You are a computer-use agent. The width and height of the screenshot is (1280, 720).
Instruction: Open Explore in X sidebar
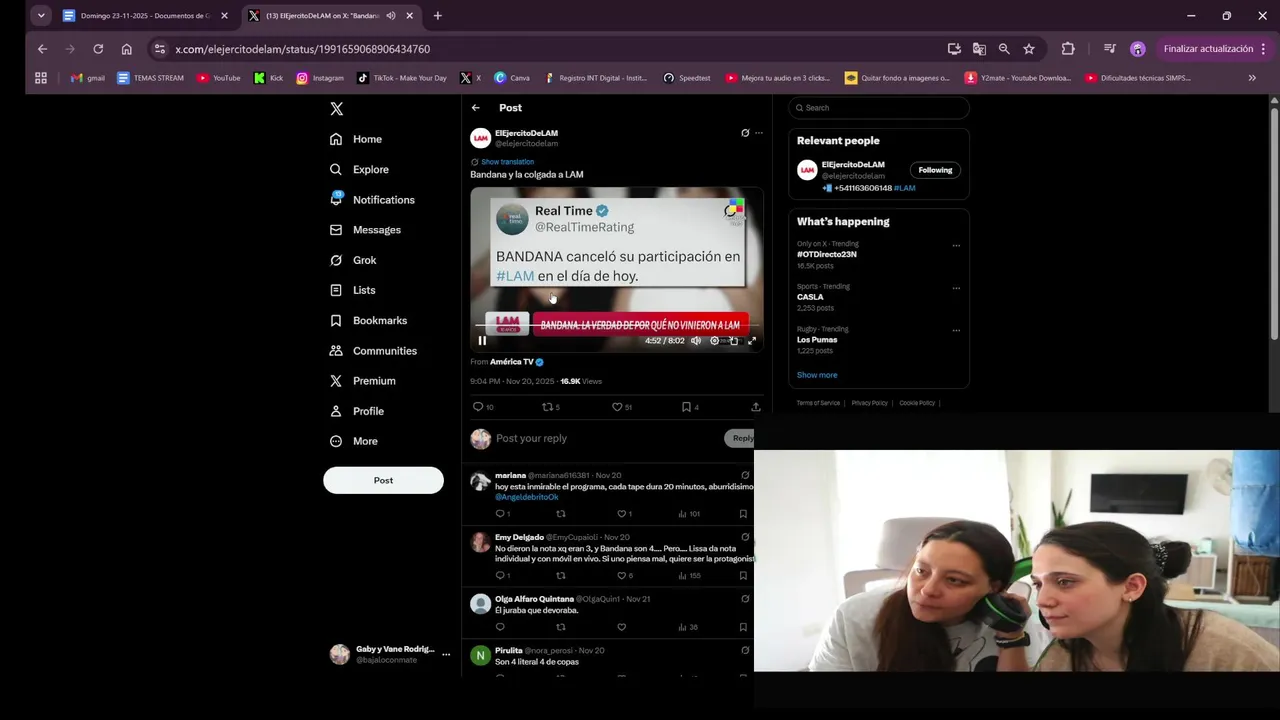pyautogui.click(x=359, y=169)
